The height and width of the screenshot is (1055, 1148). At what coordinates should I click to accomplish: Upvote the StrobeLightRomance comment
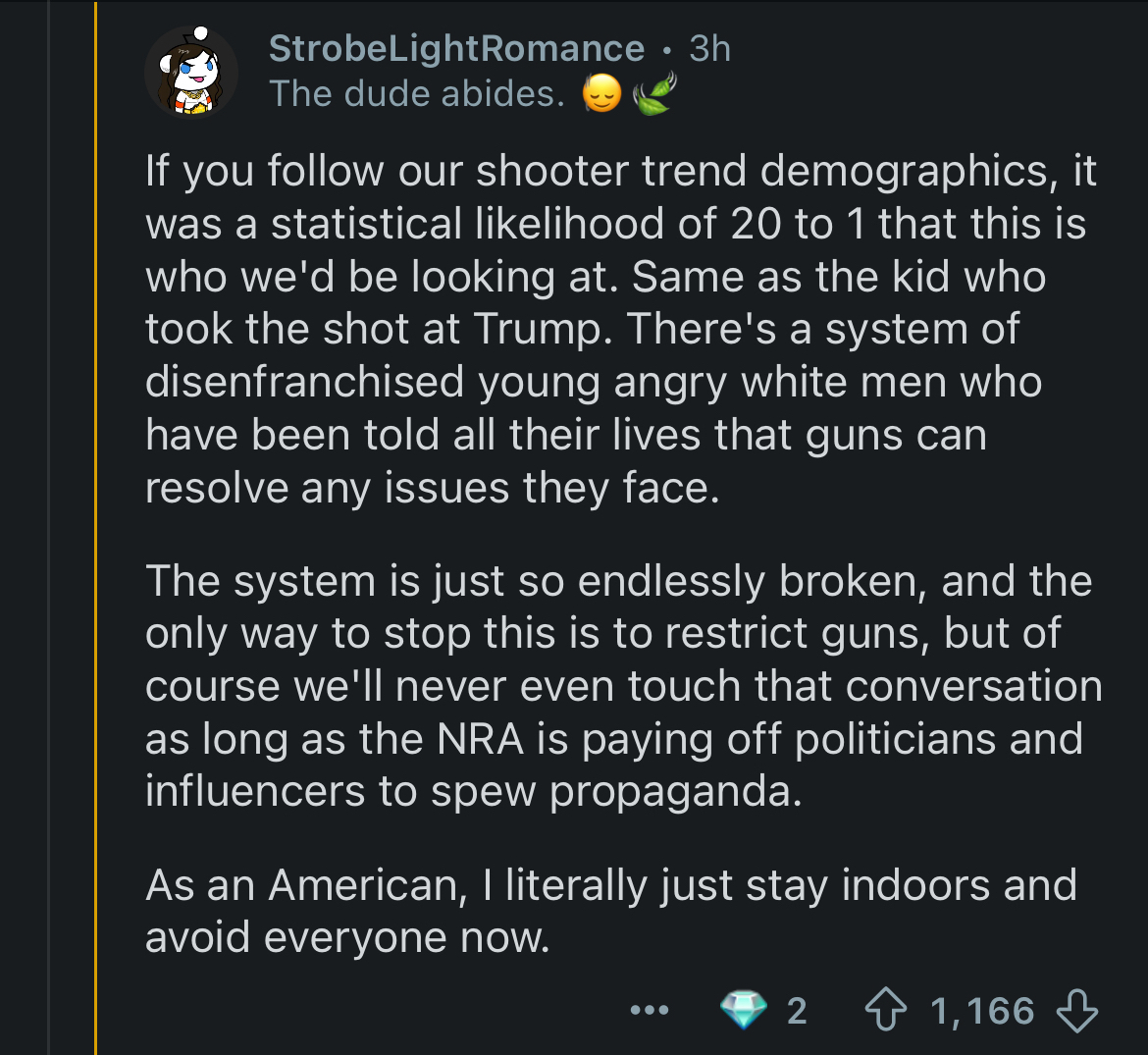pyautogui.click(x=886, y=1010)
